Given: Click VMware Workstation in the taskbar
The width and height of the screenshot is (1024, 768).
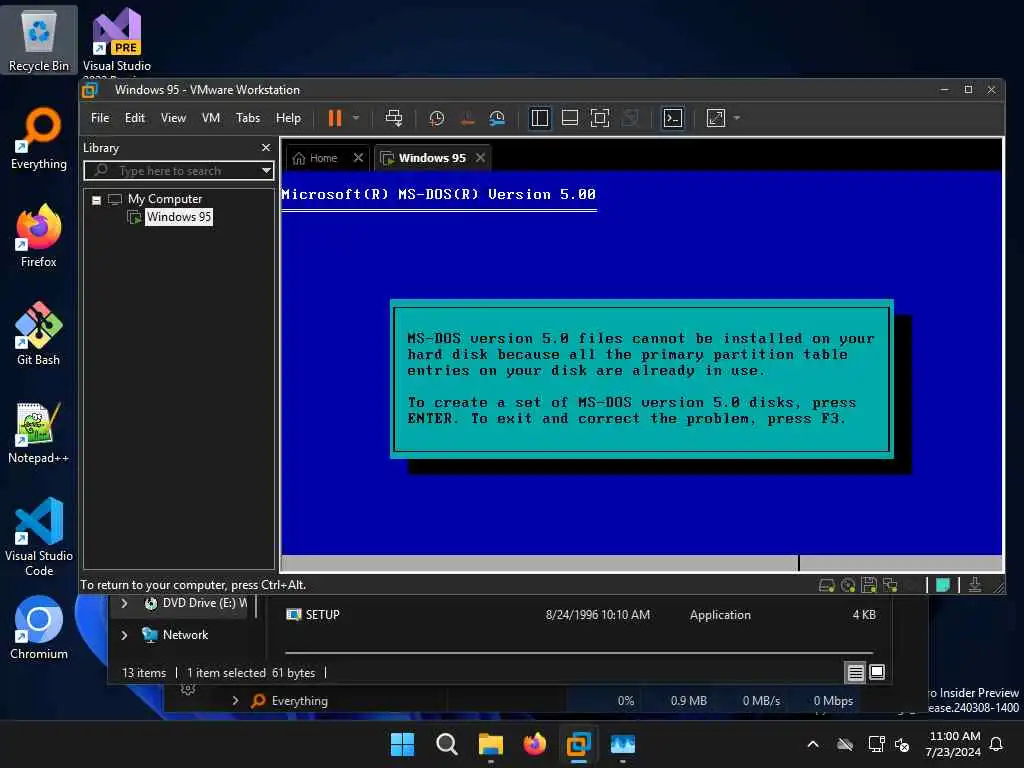Looking at the screenshot, I should pyautogui.click(x=579, y=744).
